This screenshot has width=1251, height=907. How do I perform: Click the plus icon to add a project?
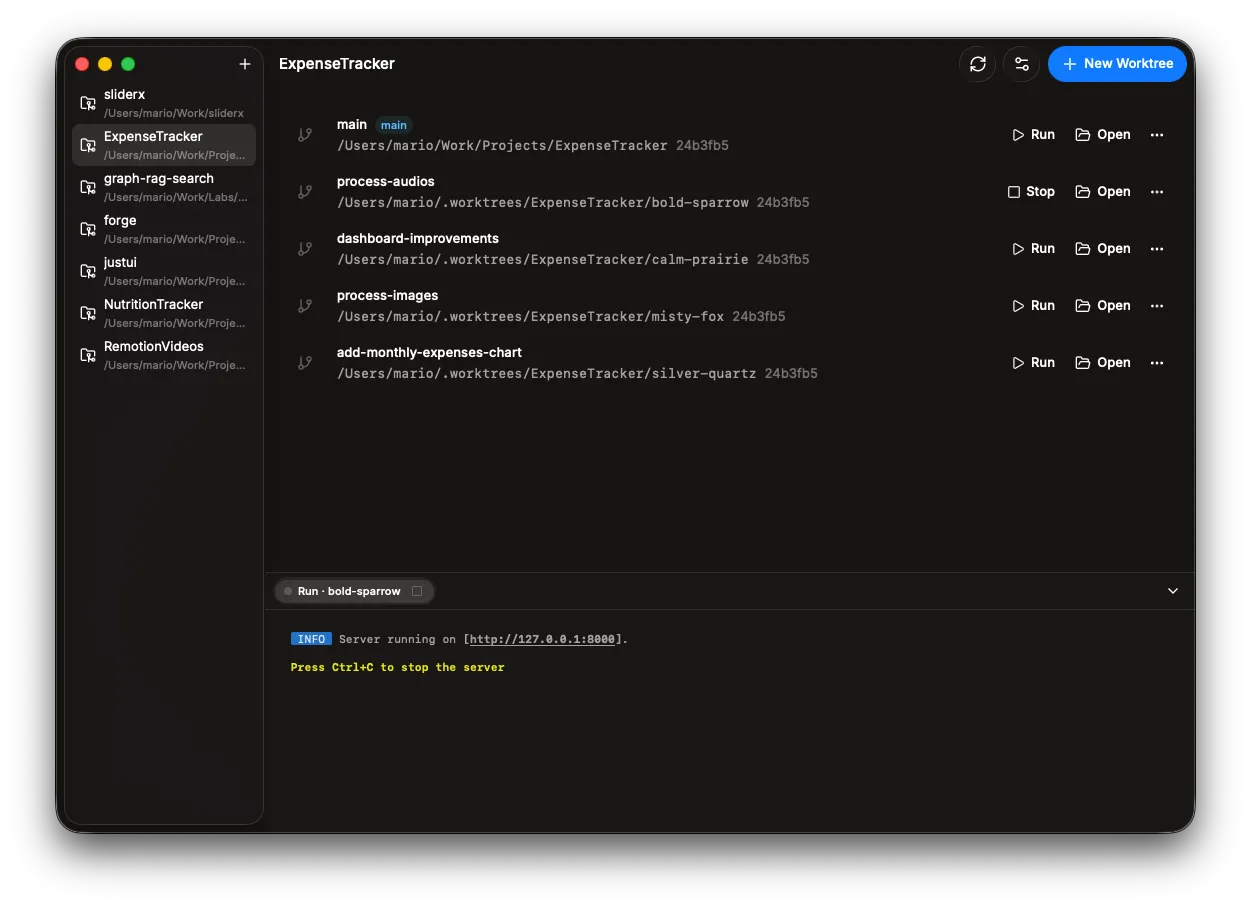pos(245,64)
